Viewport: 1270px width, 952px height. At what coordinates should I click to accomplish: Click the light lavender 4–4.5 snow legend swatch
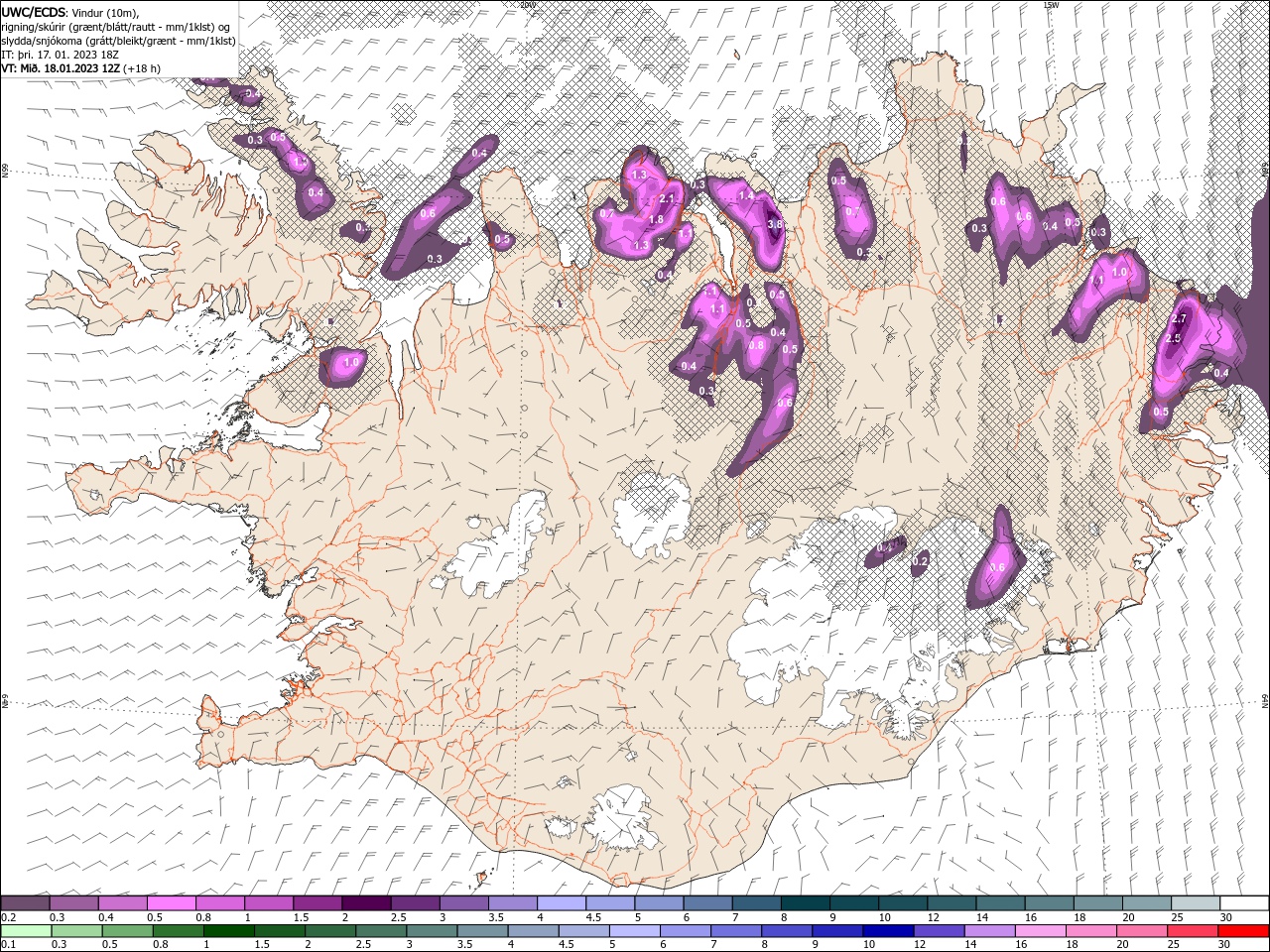[561, 903]
